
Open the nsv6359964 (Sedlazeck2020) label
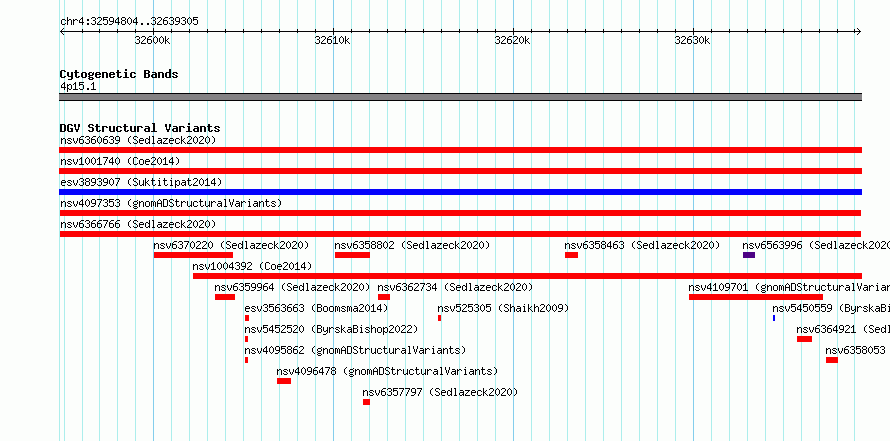point(292,287)
